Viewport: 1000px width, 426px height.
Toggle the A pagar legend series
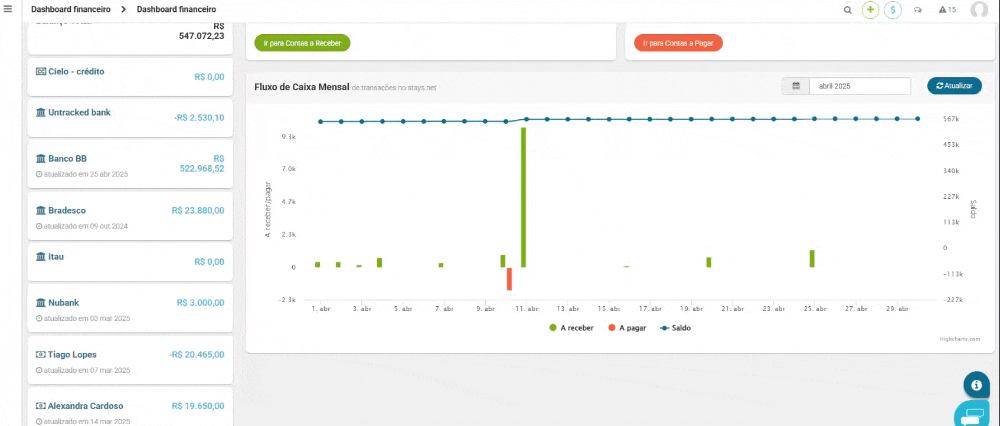pyautogui.click(x=628, y=327)
